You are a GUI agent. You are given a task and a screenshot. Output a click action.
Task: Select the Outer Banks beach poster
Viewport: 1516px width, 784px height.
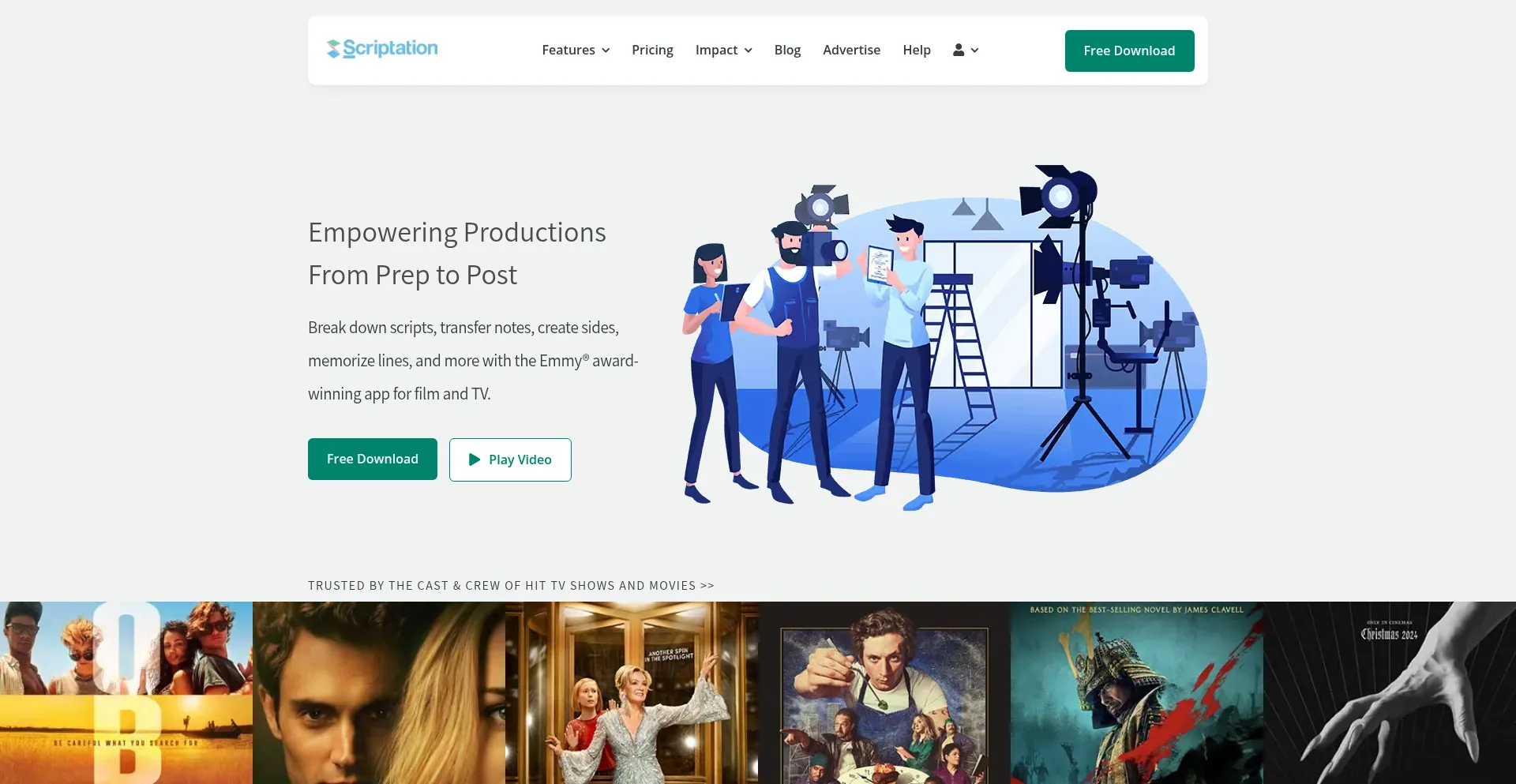(126, 692)
